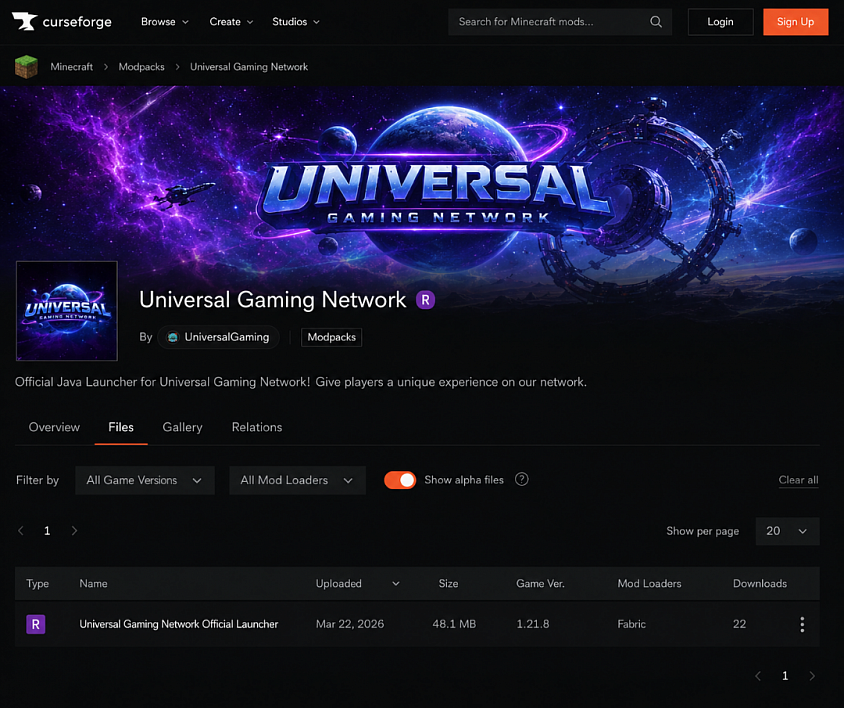
Task: Click the Minecraft grass block icon
Action: pyautogui.click(x=26, y=67)
